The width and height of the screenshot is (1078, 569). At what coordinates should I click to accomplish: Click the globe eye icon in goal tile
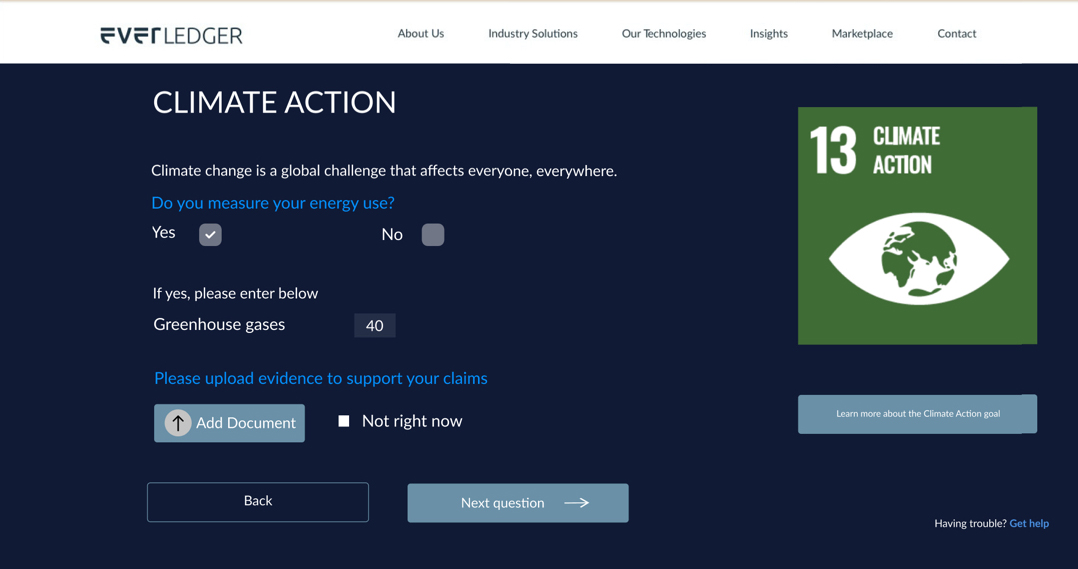[918, 259]
